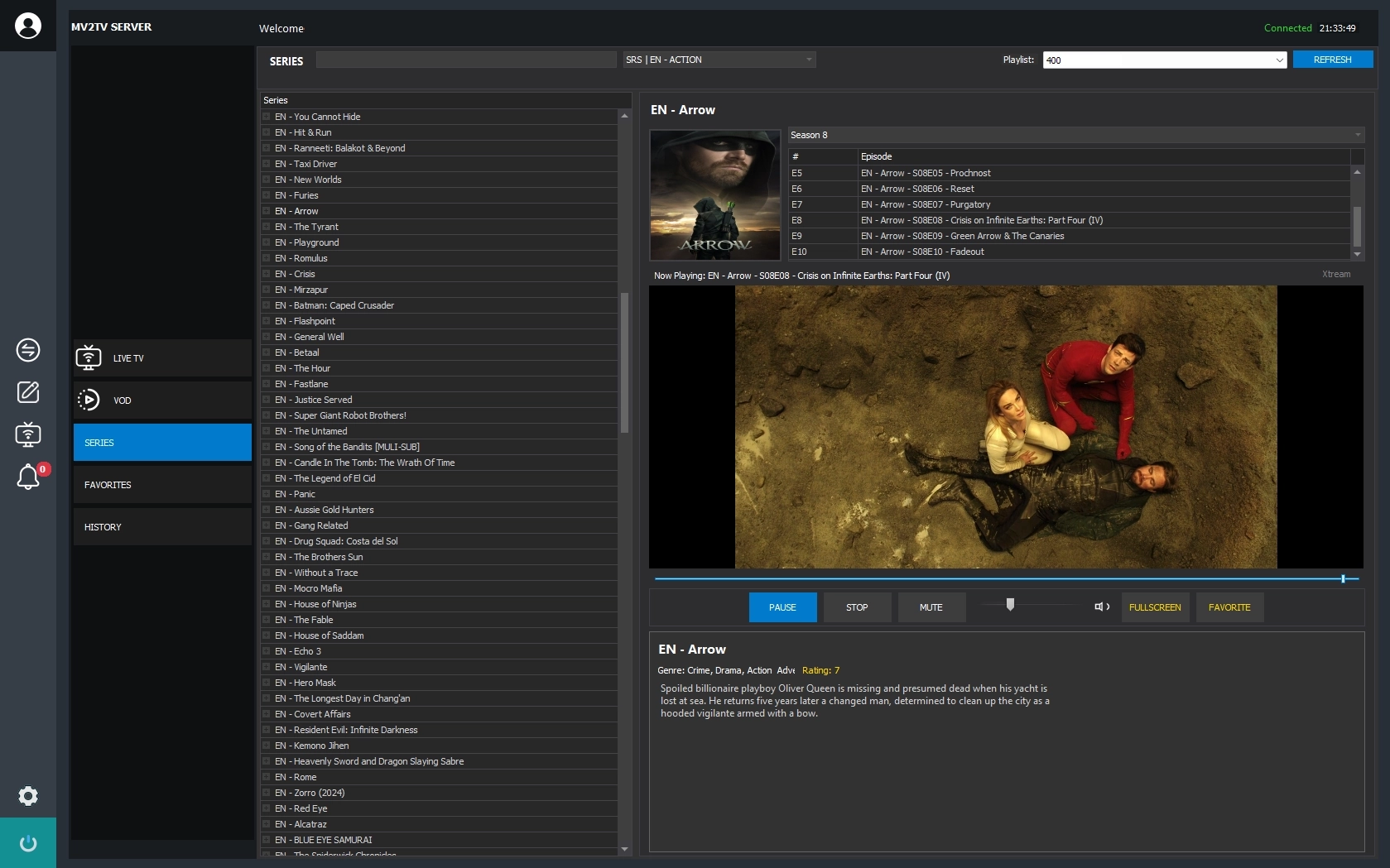1390x868 pixels.
Task: Toggle checkbox for EN - Red Eye
Action: [267, 808]
